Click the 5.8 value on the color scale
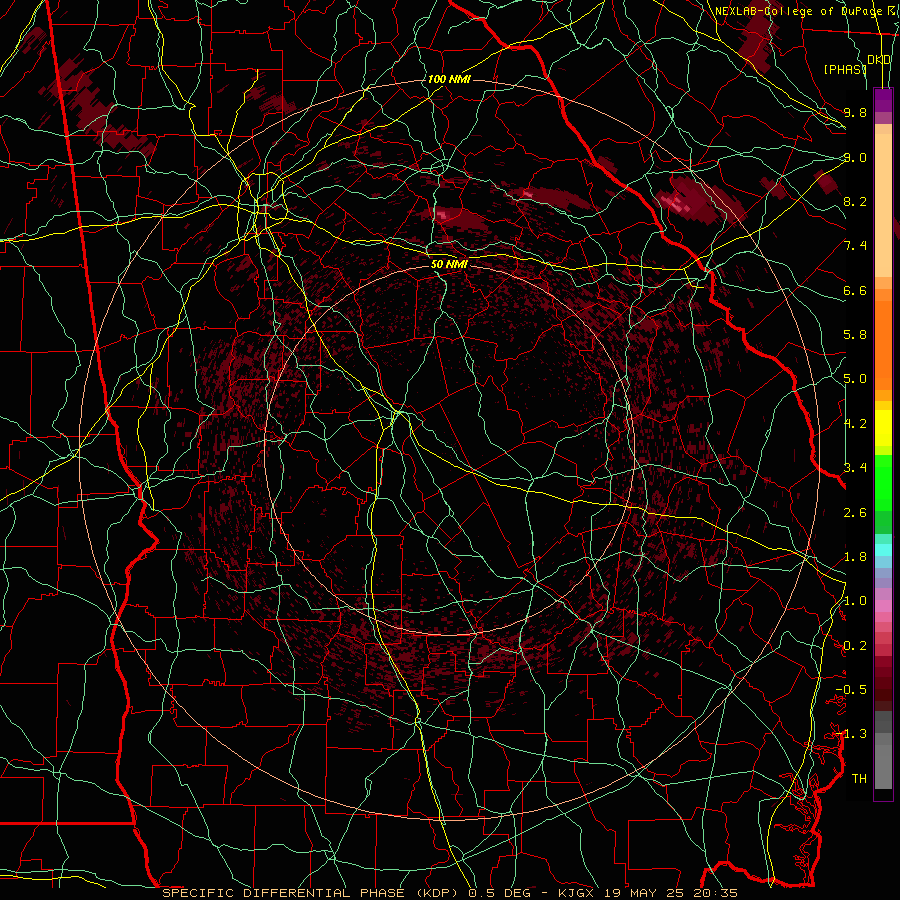Viewport: 900px width, 900px height. click(x=855, y=335)
